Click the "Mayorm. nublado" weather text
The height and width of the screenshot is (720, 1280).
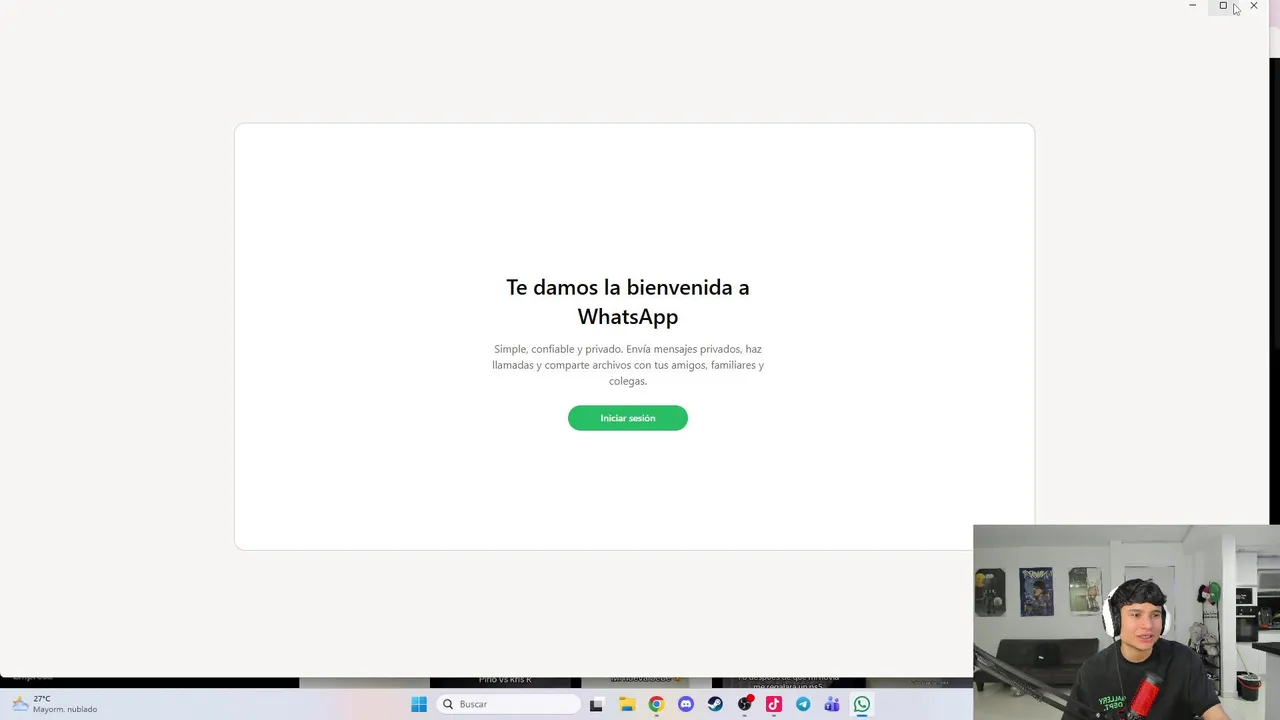tap(65, 709)
